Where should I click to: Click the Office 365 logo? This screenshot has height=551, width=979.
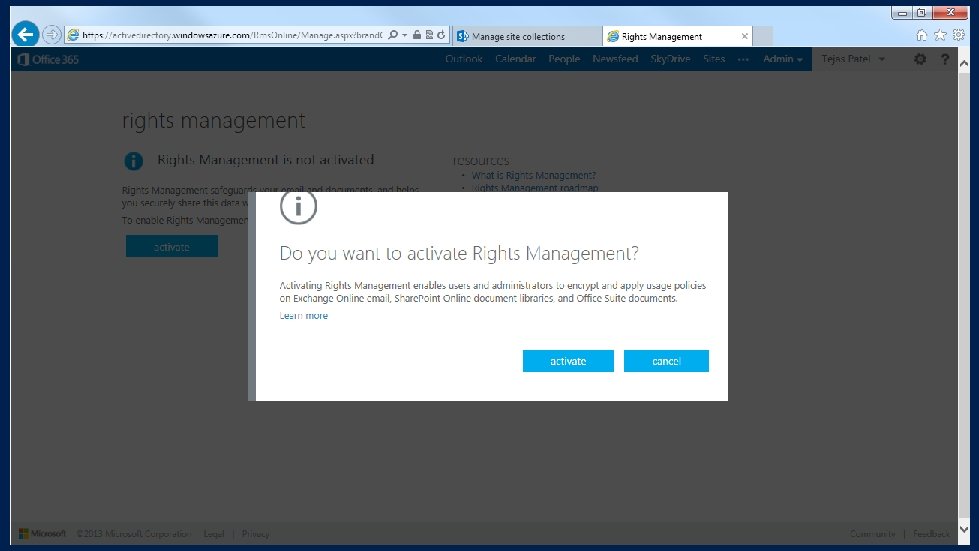[49, 59]
